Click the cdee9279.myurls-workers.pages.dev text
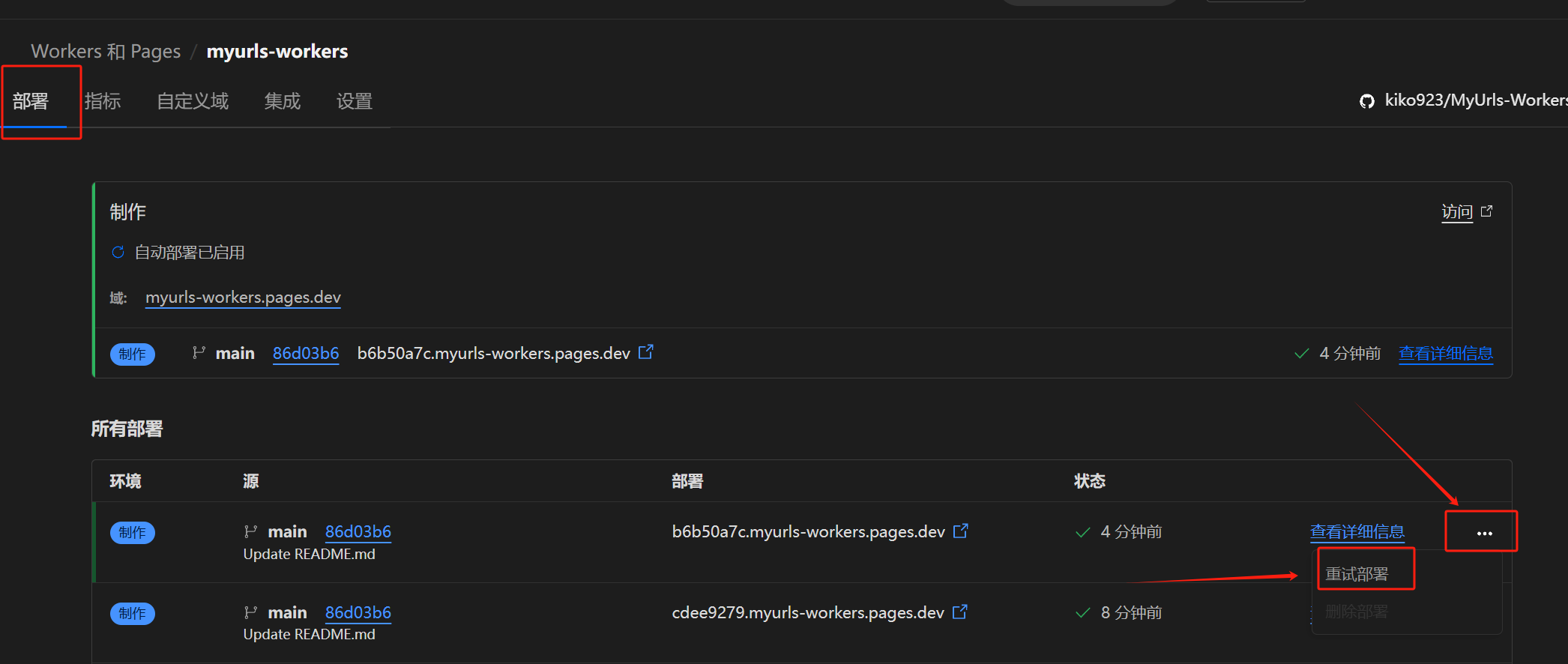This screenshot has height=664, width=1568. click(808, 612)
